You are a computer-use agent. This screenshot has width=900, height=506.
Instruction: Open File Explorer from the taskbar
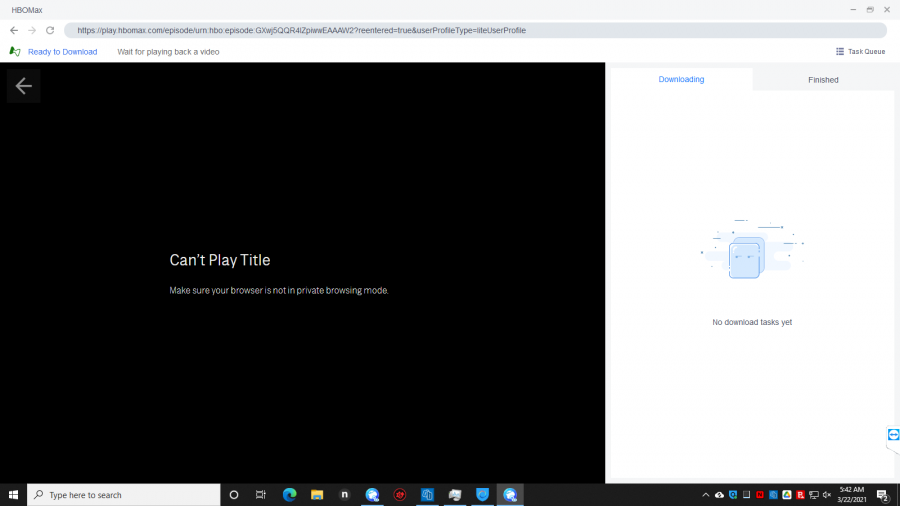(317, 495)
